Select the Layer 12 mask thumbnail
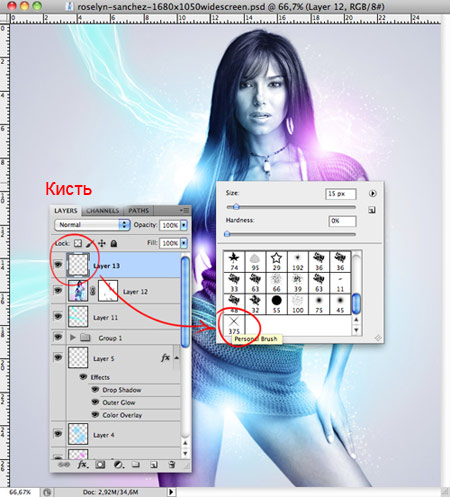Image resolution: width=450 pixels, height=497 pixels. pos(108,291)
